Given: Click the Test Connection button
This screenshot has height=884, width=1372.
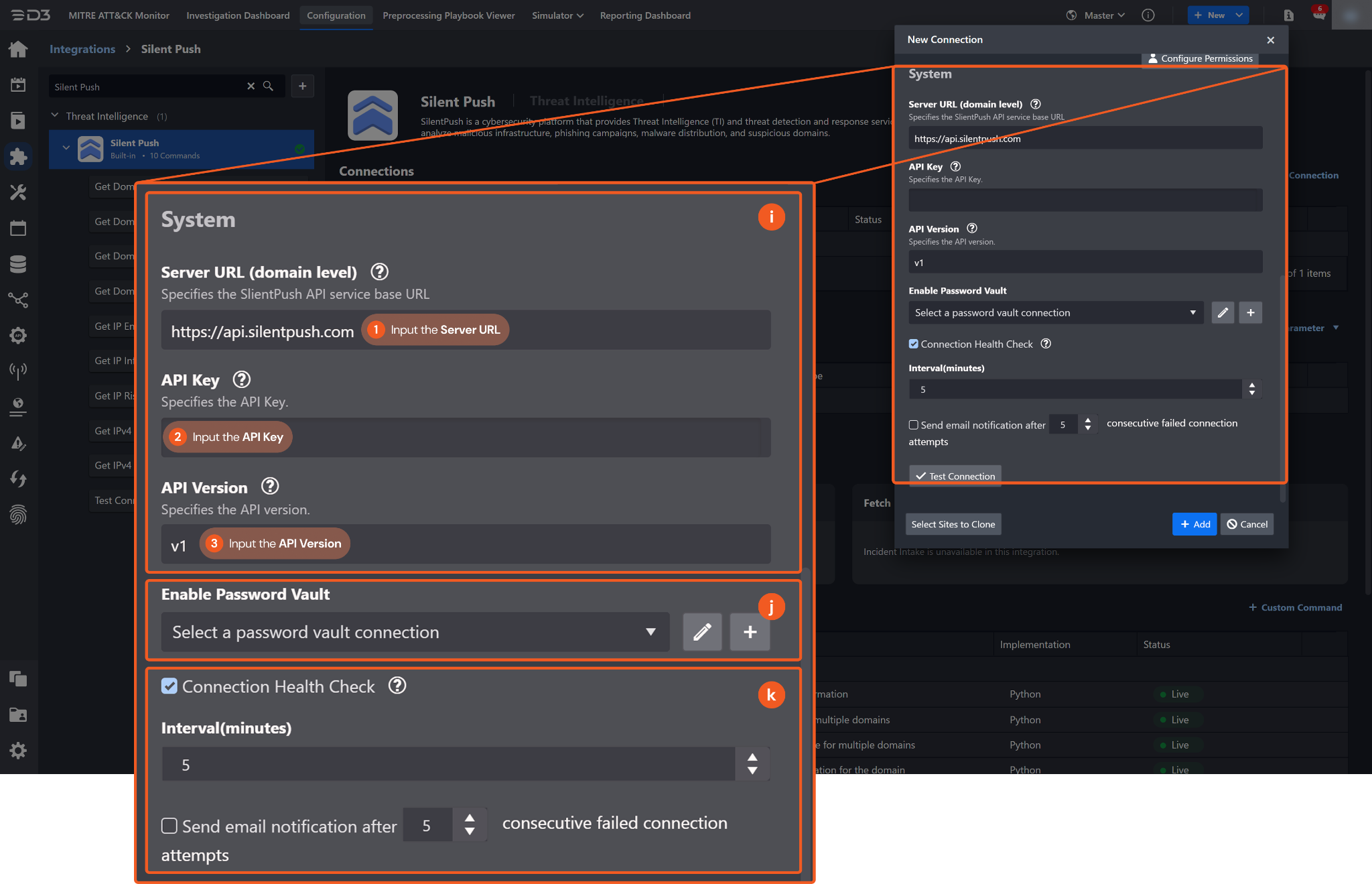Looking at the screenshot, I should [955, 476].
